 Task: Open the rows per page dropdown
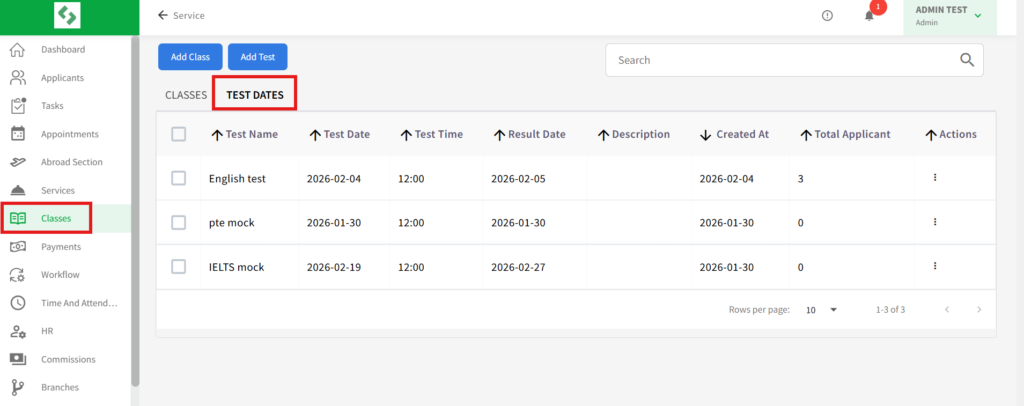coord(822,310)
